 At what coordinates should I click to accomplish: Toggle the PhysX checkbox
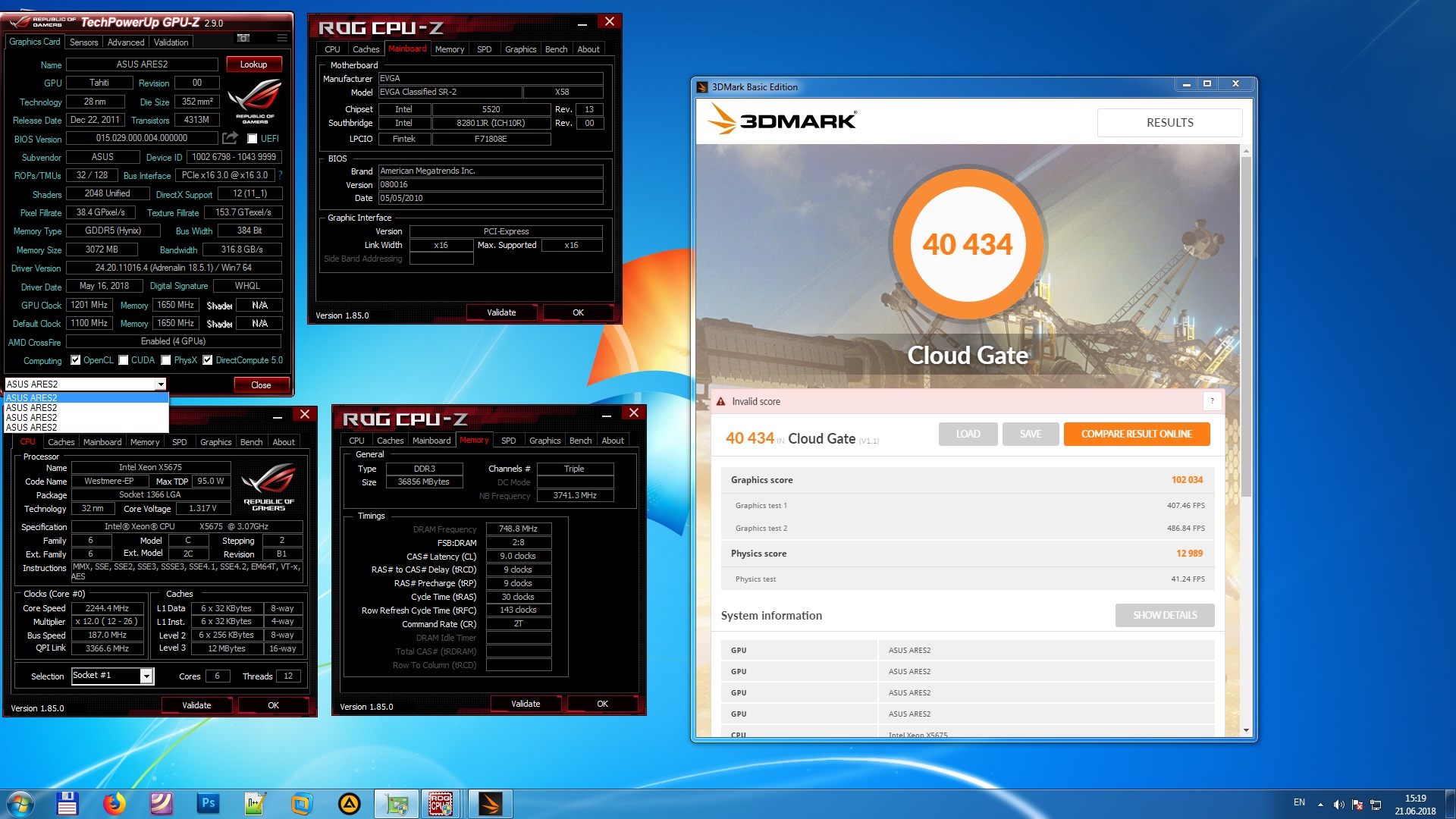coord(166,360)
